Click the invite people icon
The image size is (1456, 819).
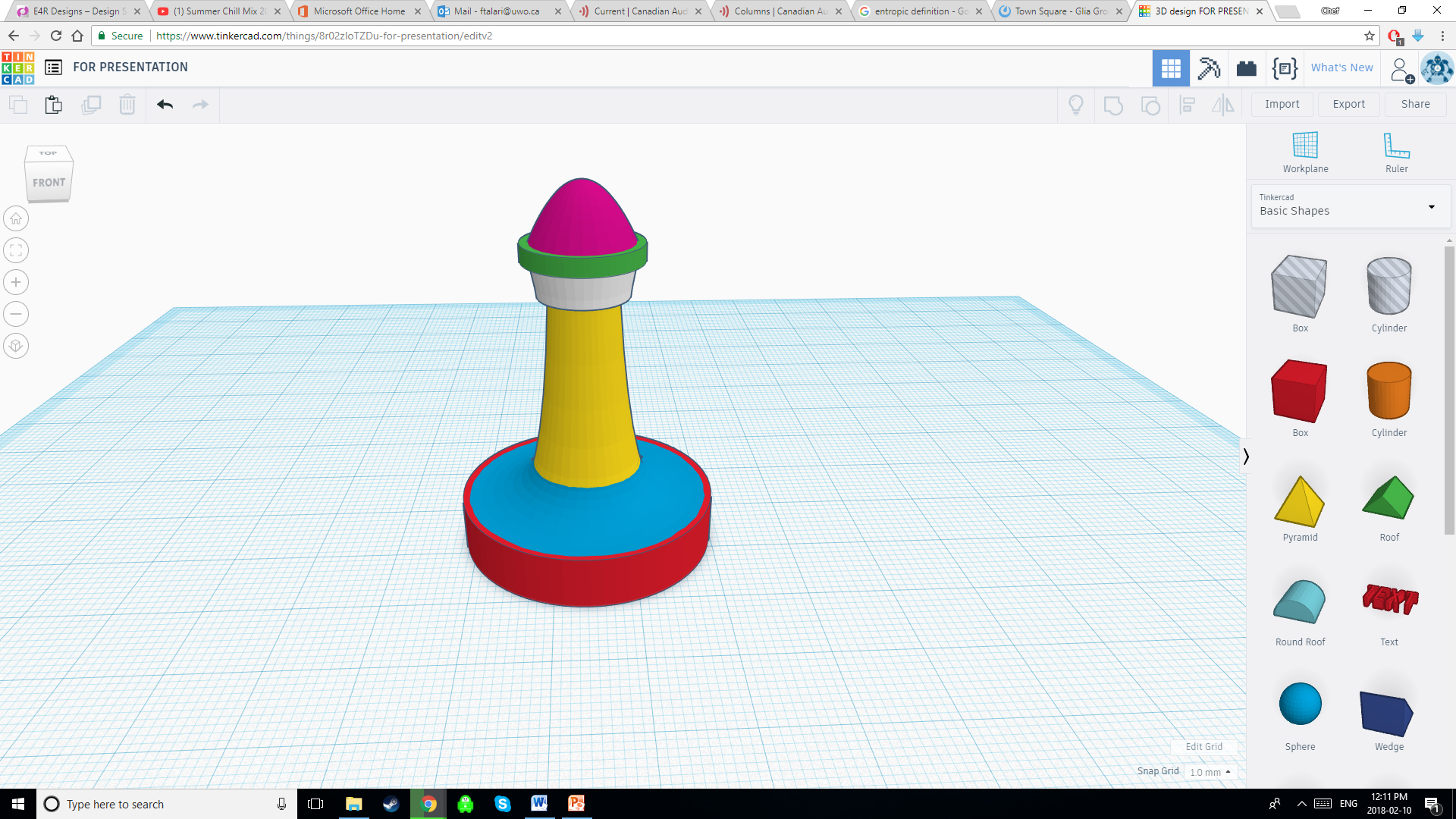pos(1402,70)
